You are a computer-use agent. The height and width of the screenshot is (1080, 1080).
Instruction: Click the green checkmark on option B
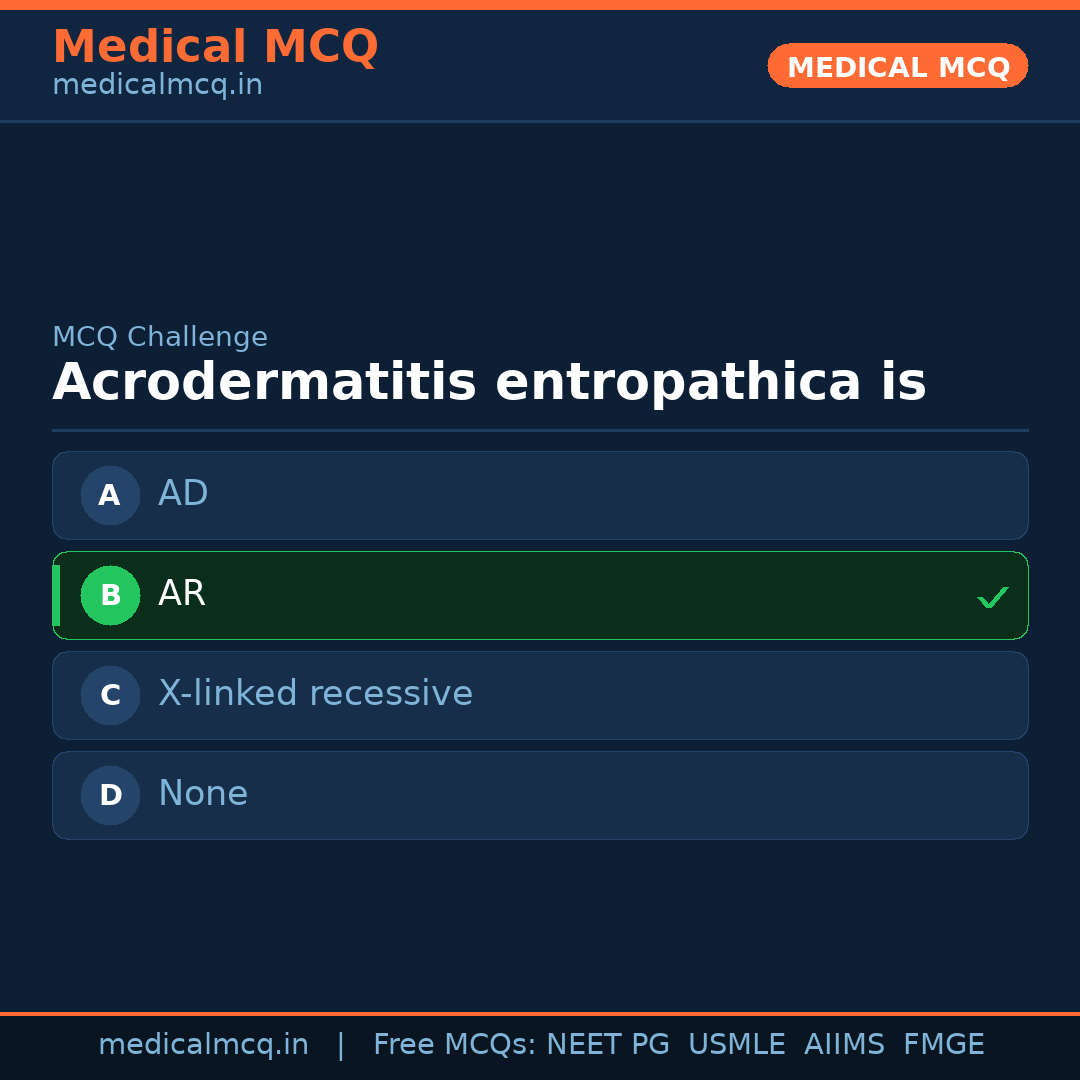(x=993, y=596)
